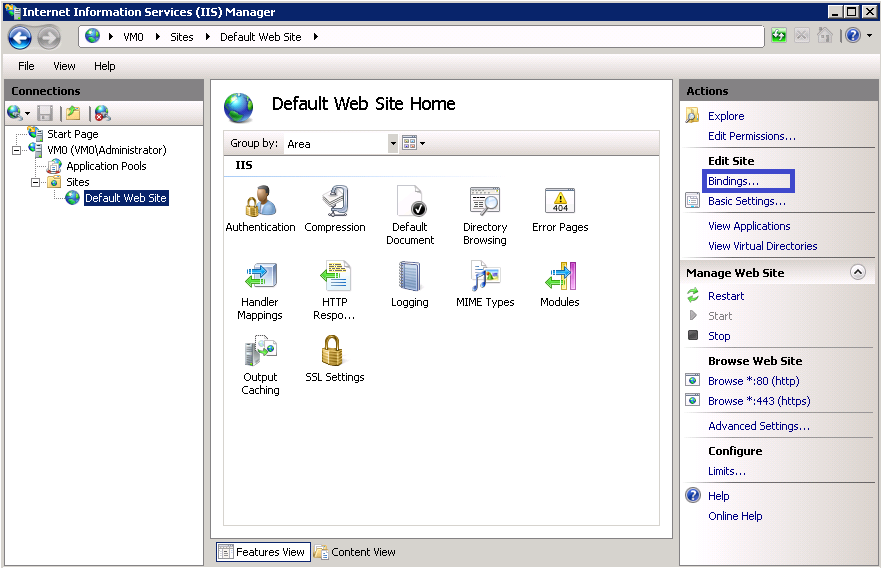The height and width of the screenshot is (568, 882).
Task: Click the Edit Permissions... link
Action: coord(752,136)
